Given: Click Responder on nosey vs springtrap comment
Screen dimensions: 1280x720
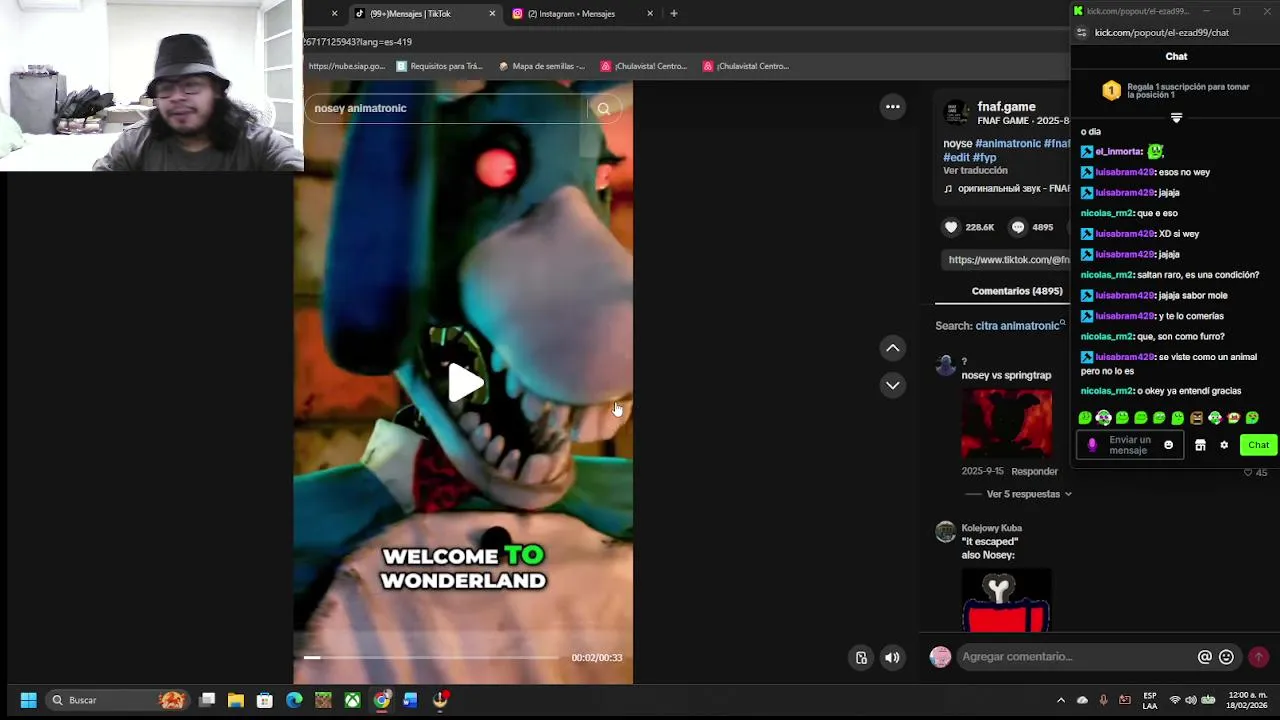Looking at the screenshot, I should pyautogui.click(x=1034, y=471).
